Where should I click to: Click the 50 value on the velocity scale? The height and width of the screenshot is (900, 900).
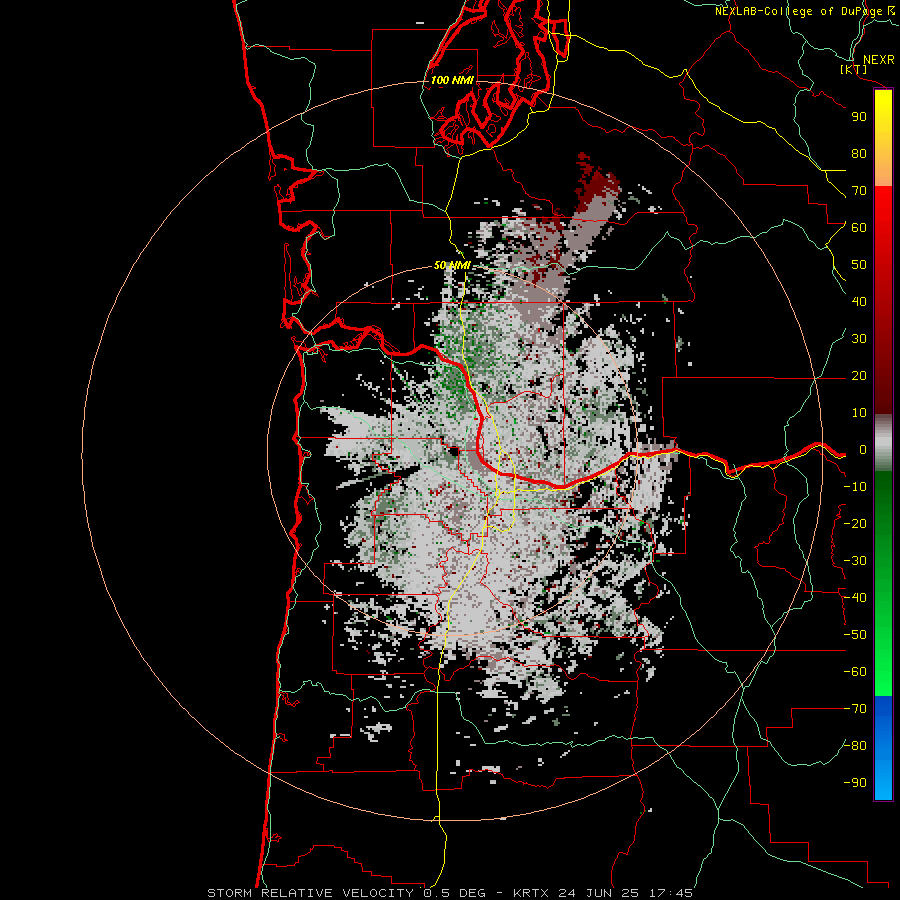pyautogui.click(x=859, y=265)
